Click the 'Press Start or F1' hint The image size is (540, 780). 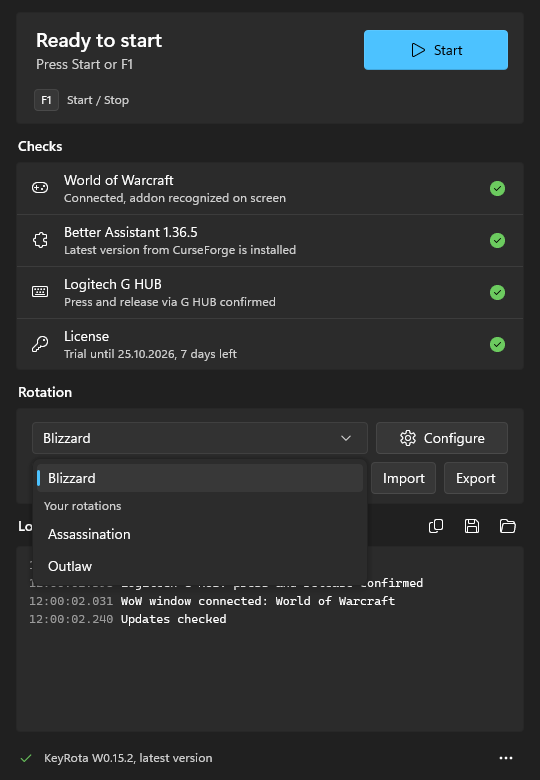[85, 64]
